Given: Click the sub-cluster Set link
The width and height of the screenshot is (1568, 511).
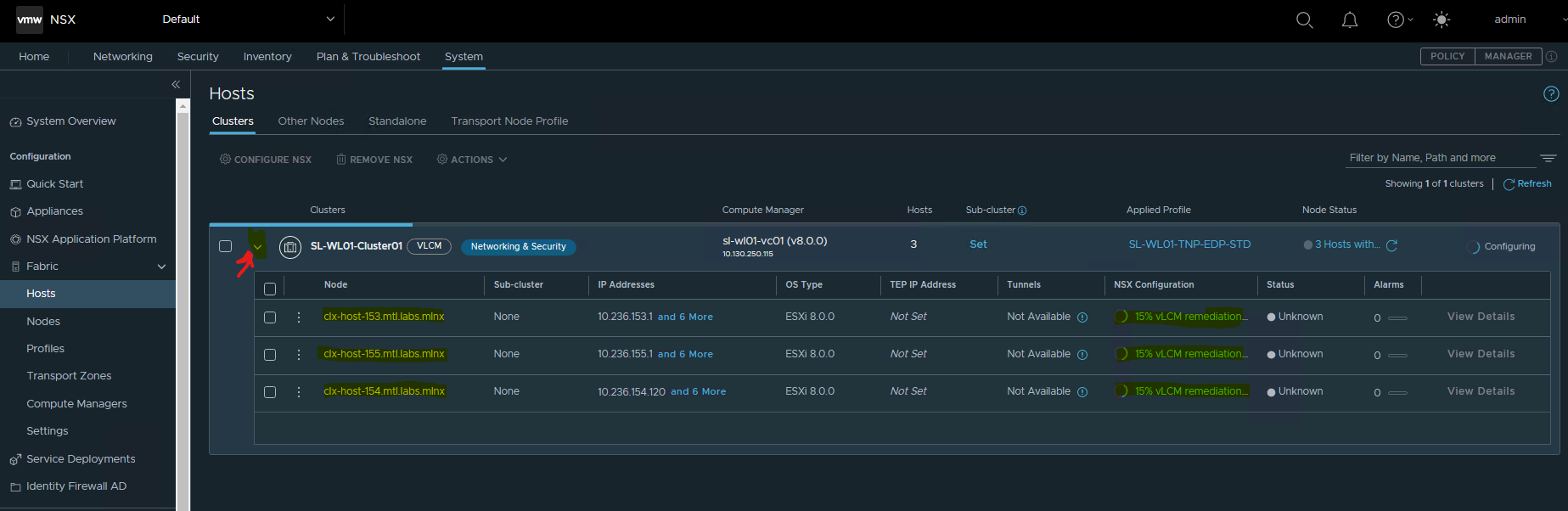Looking at the screenshot, I should pyautogui.click(x=978, y=244).
